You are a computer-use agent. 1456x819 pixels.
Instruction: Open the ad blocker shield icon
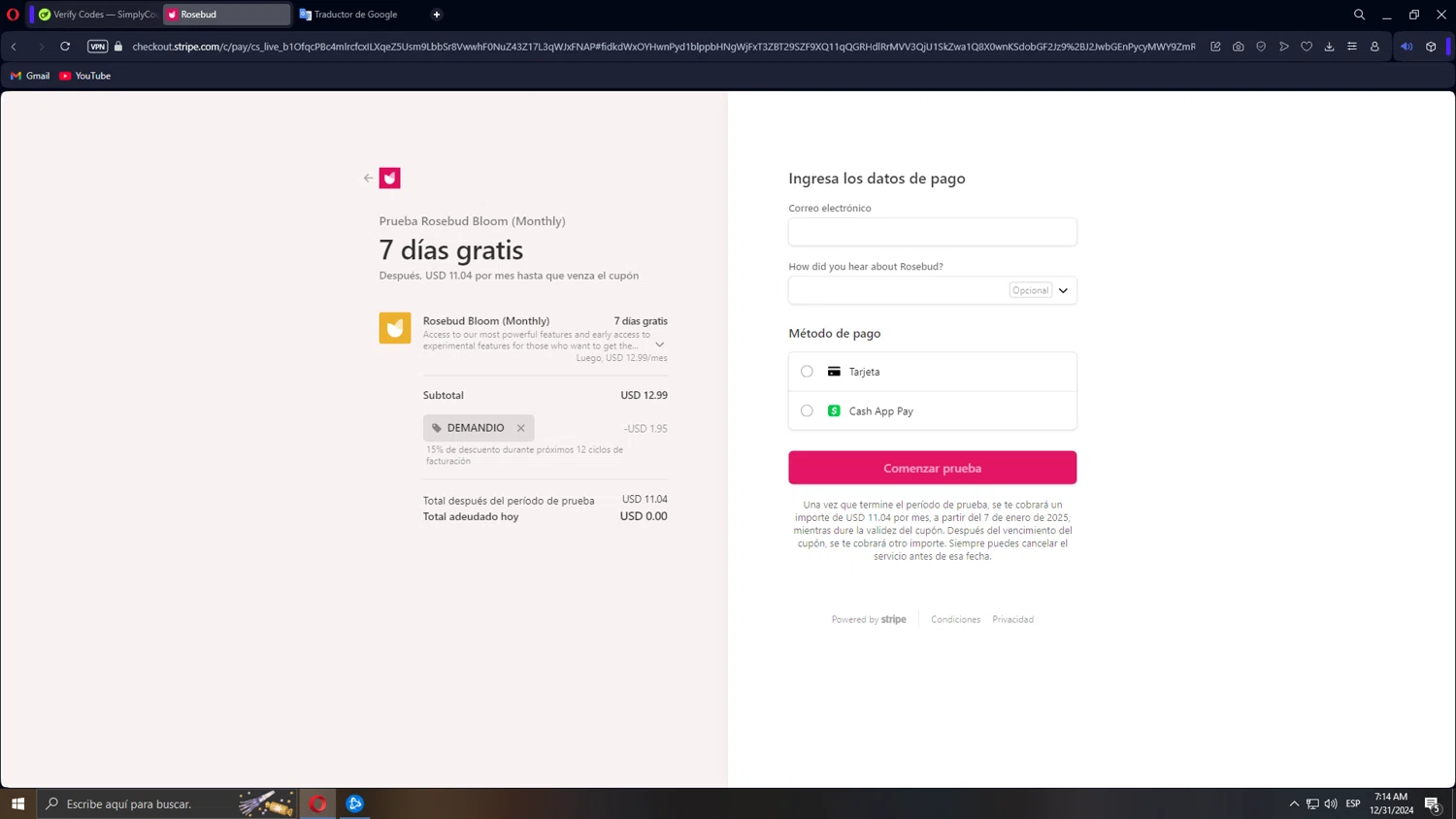1261,47
